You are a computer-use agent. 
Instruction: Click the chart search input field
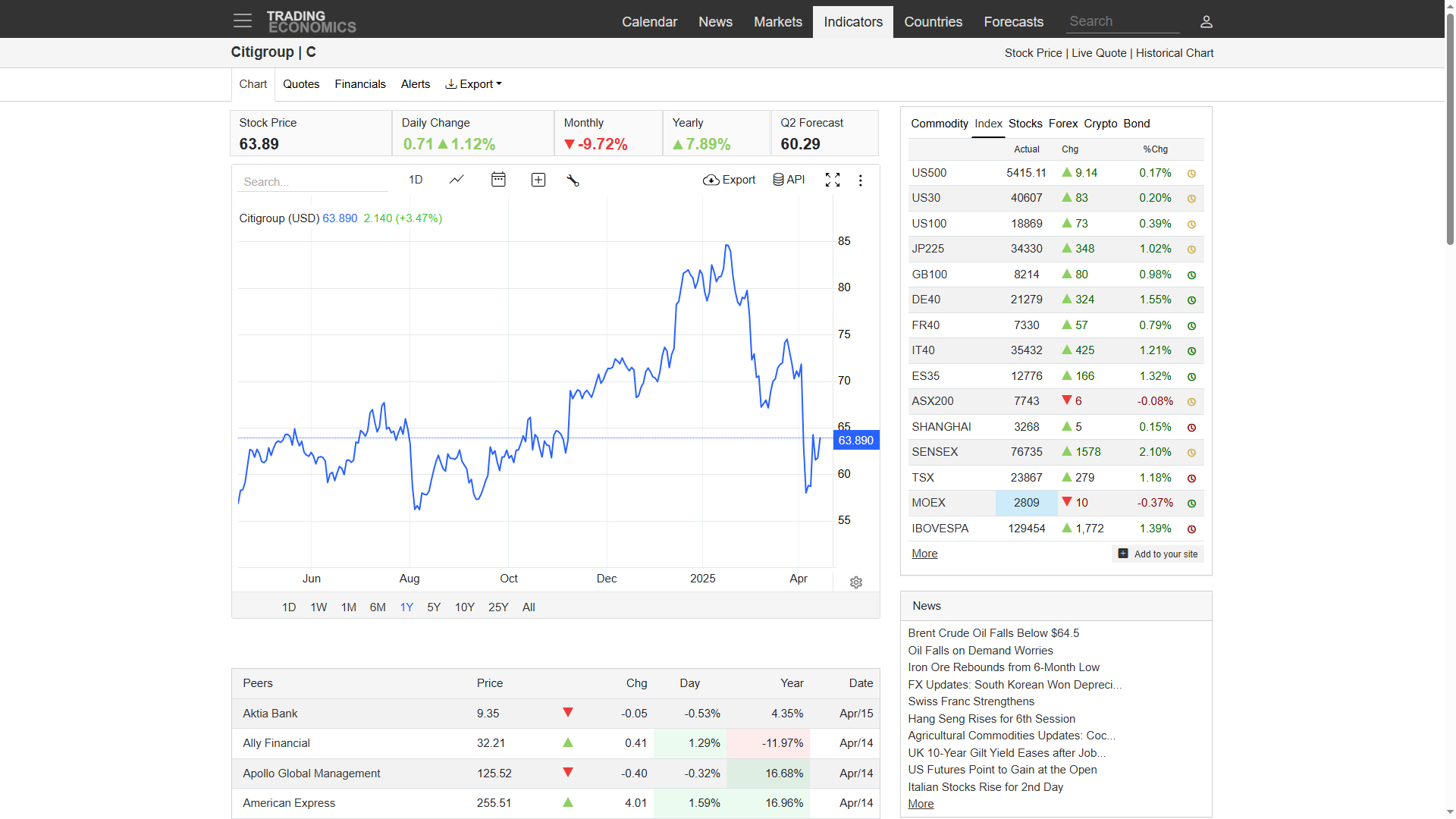pyautogui.click(x=312, y=182)
